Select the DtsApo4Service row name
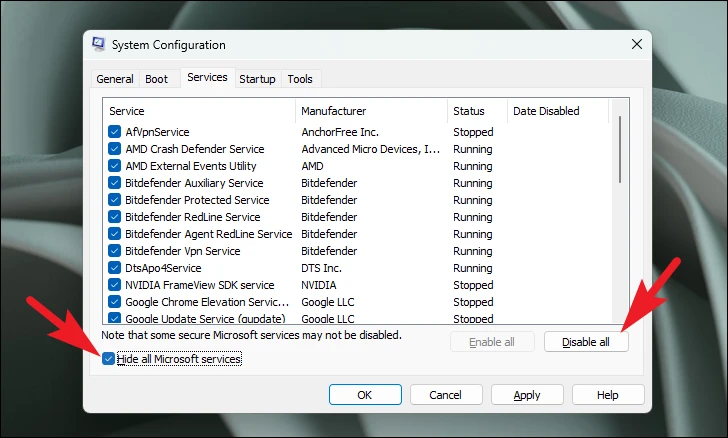 (163, 268)
